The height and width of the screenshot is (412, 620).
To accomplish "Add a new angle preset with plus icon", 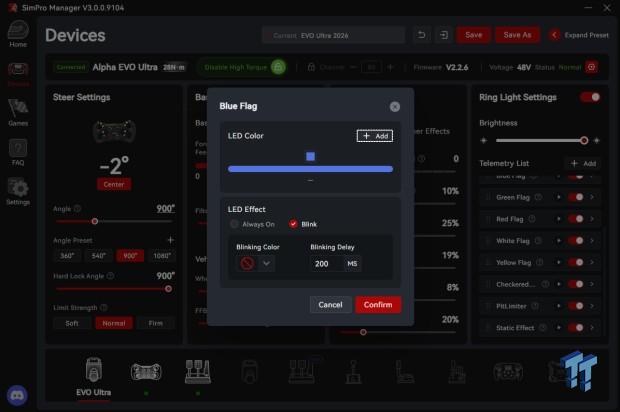I will [170, 240].
